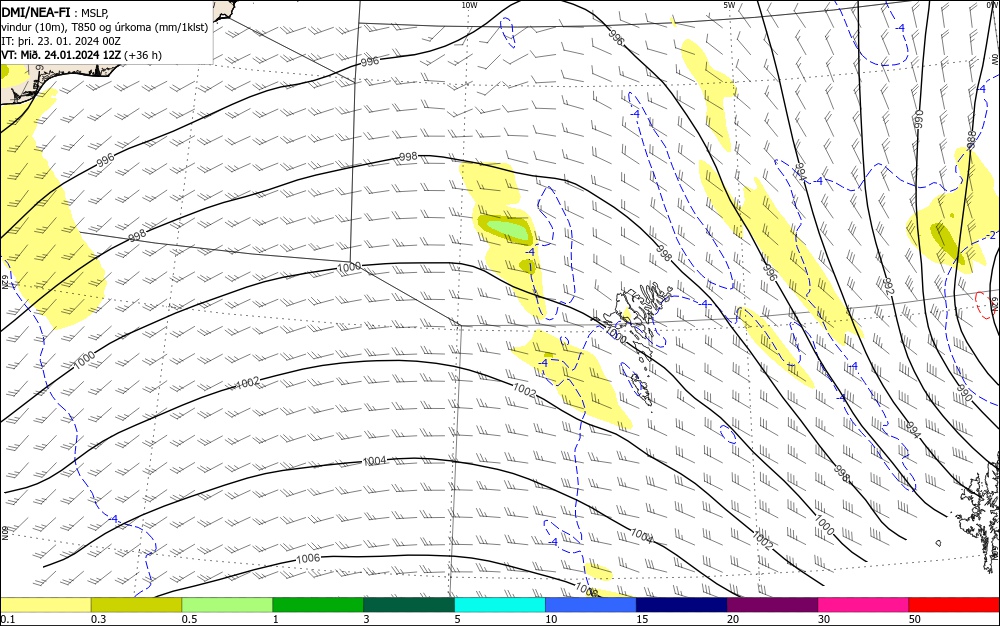
Task: Choose the navy 15–20 legend swatch
Action: point(682,605)
